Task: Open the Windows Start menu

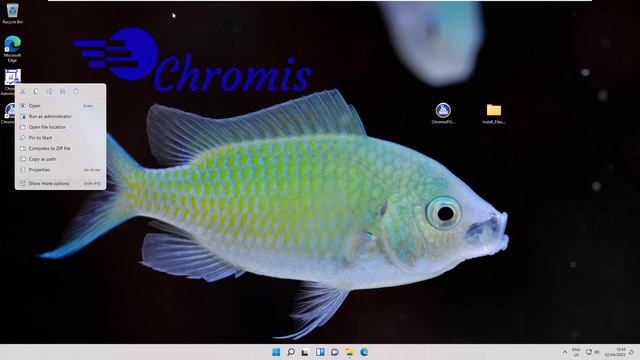Action: pos(276,352)
